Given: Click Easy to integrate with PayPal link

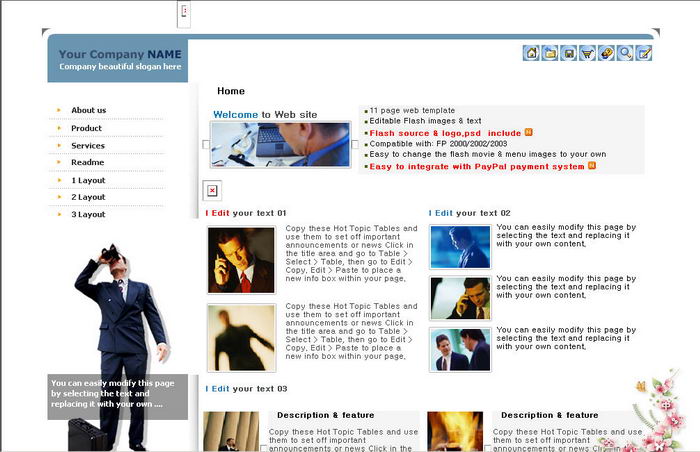Looking at the screenshot, I should 476,167.
